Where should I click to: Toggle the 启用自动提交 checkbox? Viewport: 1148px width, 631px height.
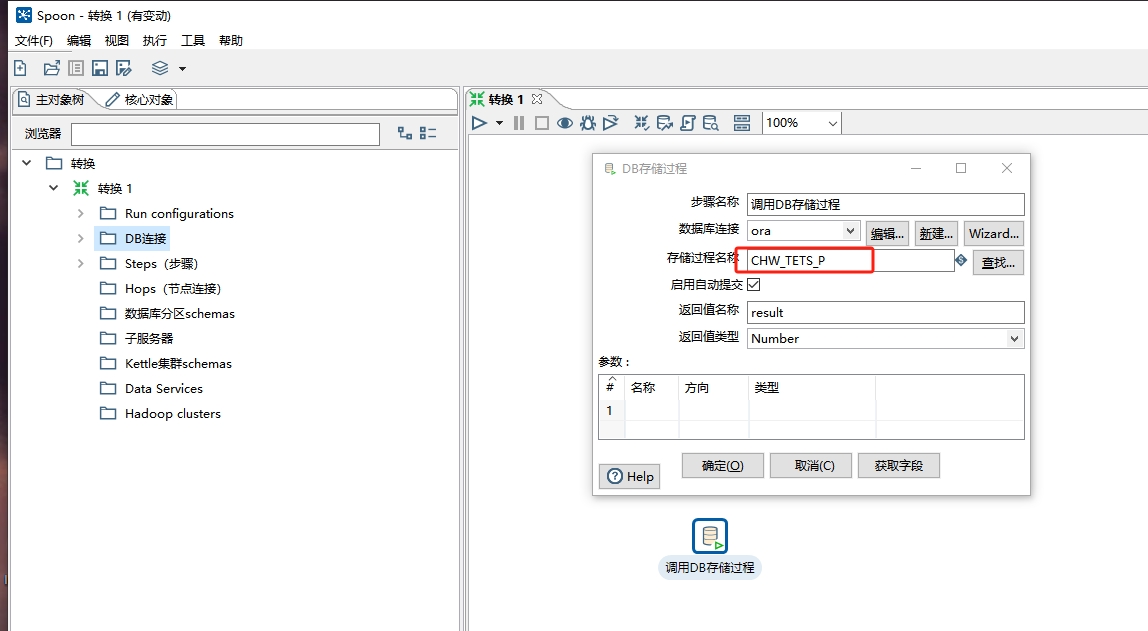pos(754,285)
